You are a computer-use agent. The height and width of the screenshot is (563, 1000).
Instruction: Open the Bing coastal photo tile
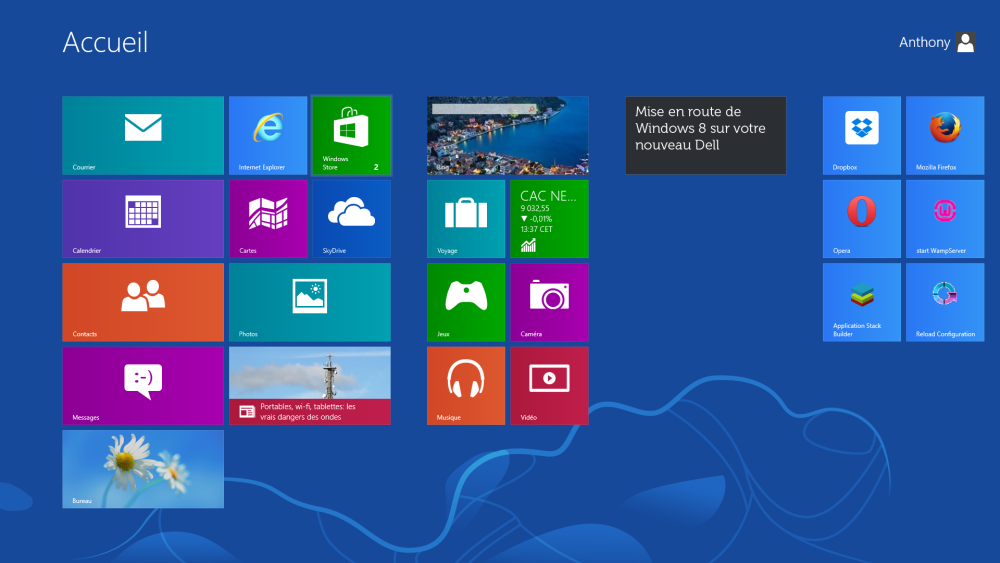[508, 135]
